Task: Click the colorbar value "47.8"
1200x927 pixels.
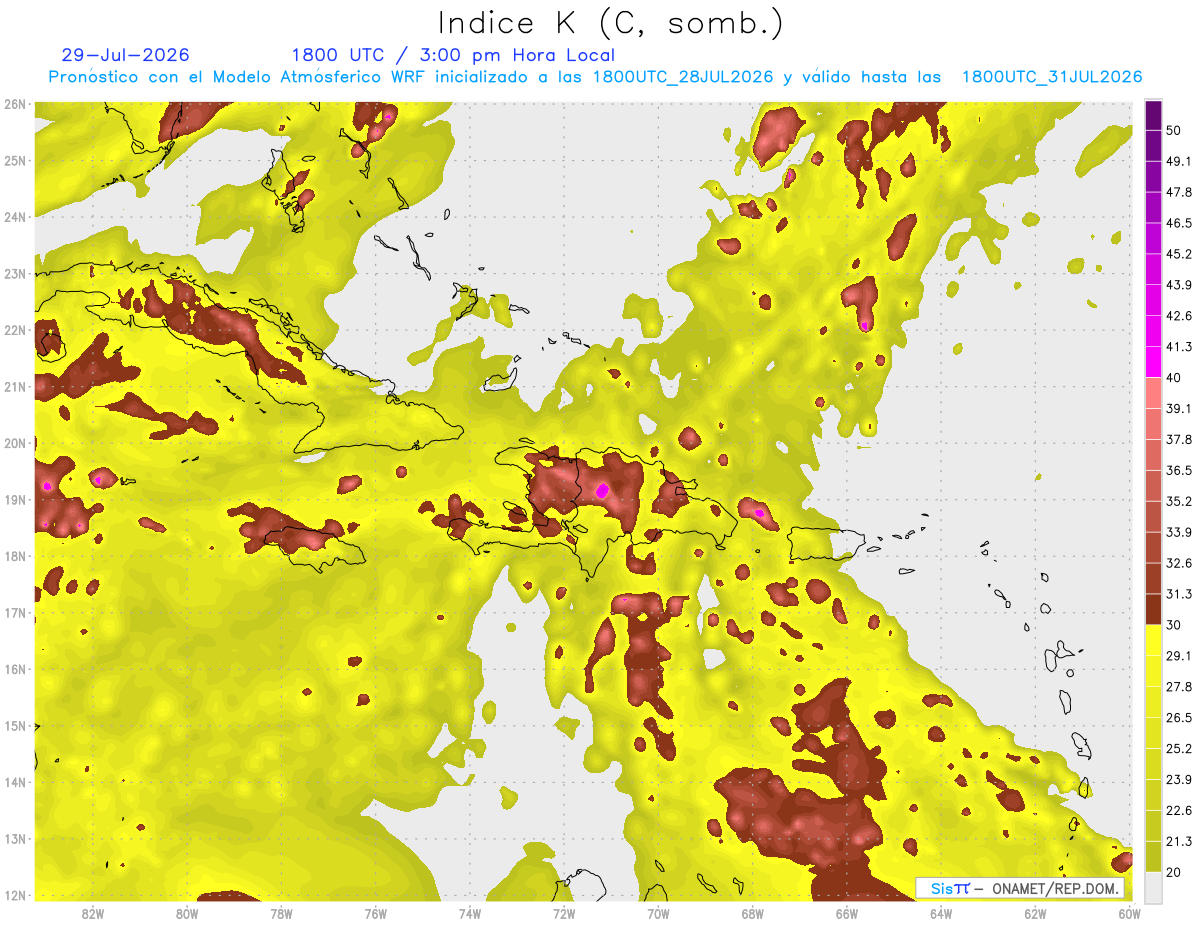Action: pos(1179,192)
